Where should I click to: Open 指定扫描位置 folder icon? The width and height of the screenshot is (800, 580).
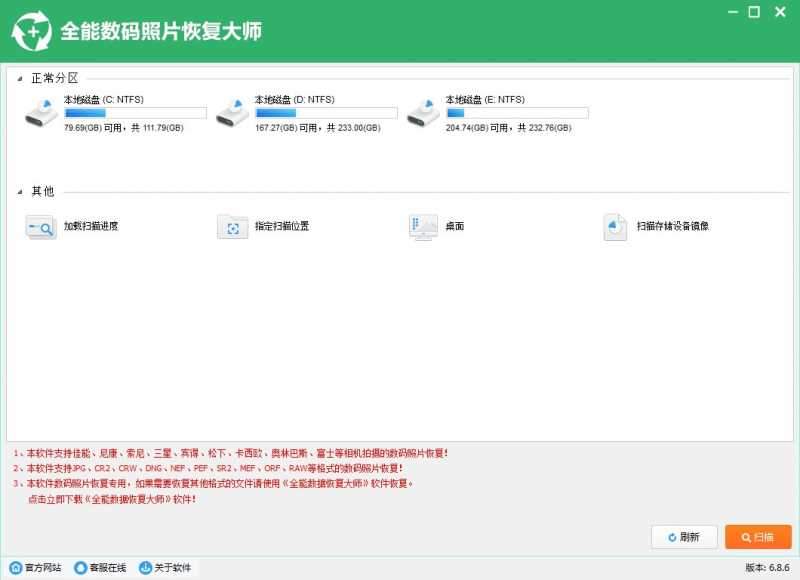pos(232,227)
